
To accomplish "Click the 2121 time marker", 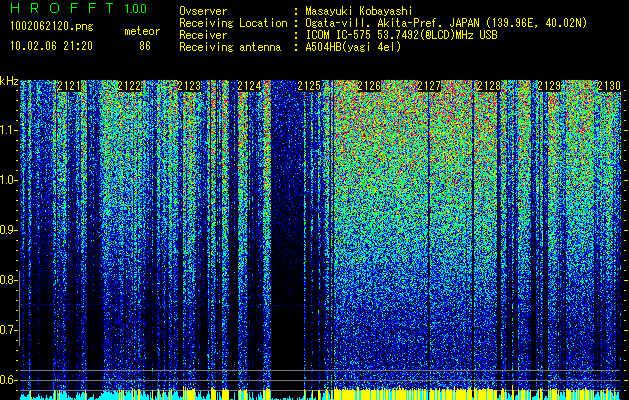I will pos(69,86).
